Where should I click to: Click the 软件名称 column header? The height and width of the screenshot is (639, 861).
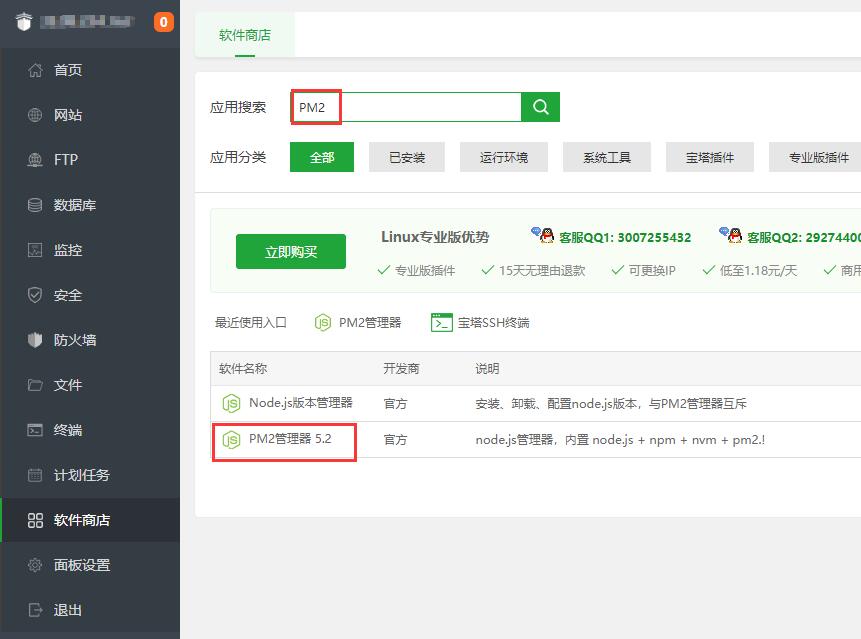point(243,368)
